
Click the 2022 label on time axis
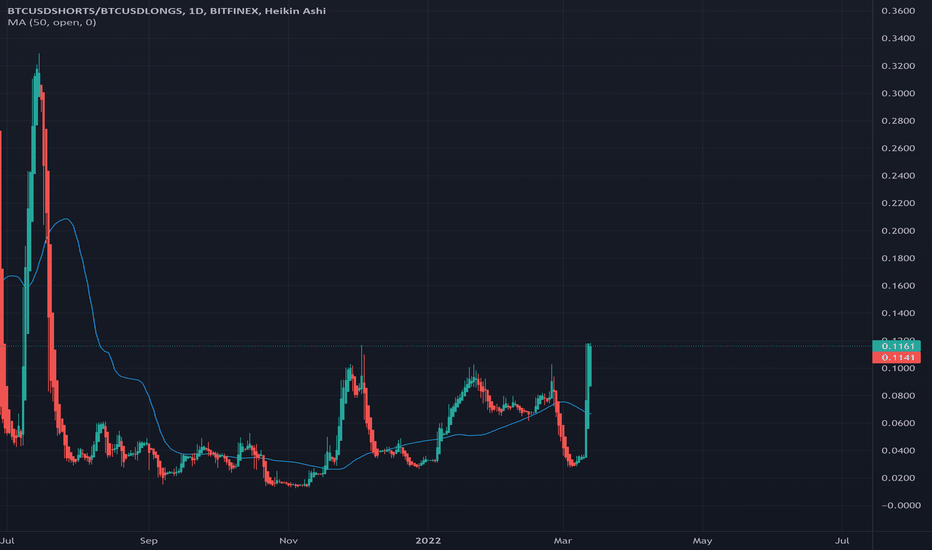tap(428, 540)
